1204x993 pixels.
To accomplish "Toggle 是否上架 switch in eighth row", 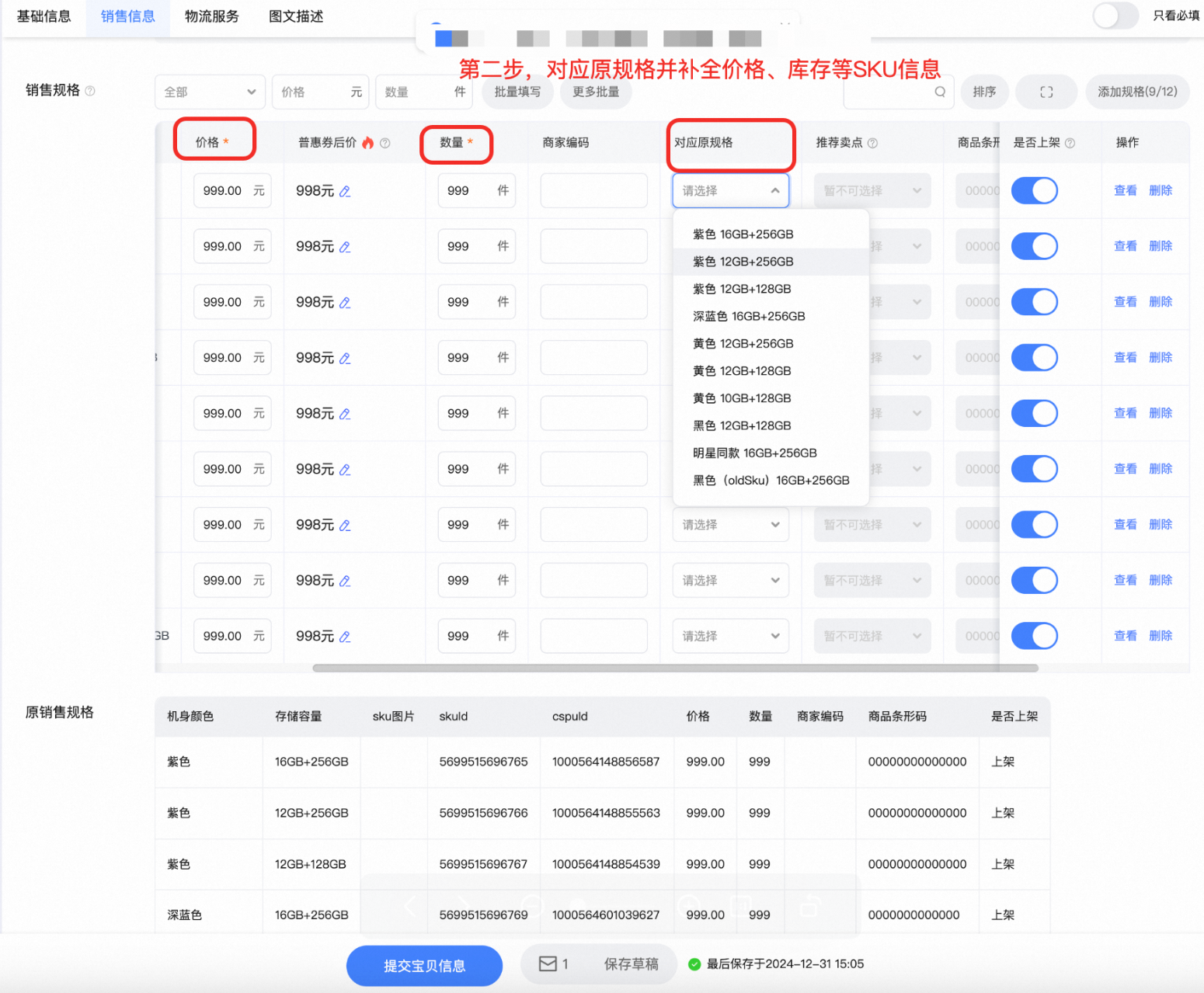I will 1035,580.
